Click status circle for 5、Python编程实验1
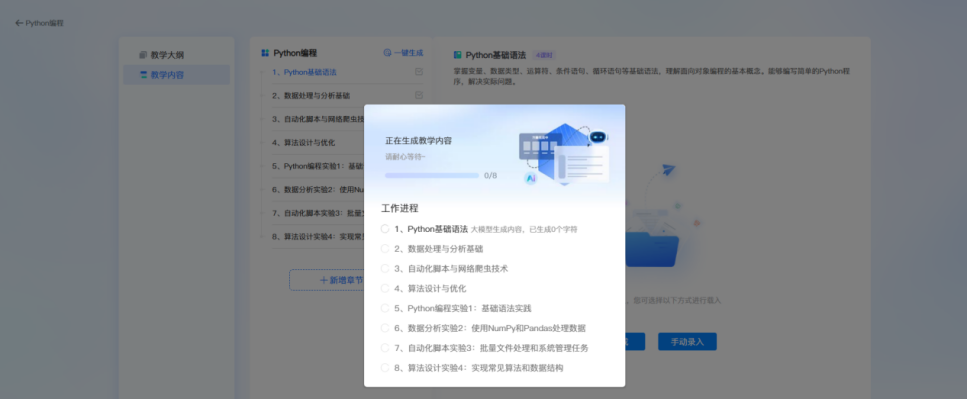The height and width of the screenshot is (400, 968). pyautogui.click(x=385, y=308)
